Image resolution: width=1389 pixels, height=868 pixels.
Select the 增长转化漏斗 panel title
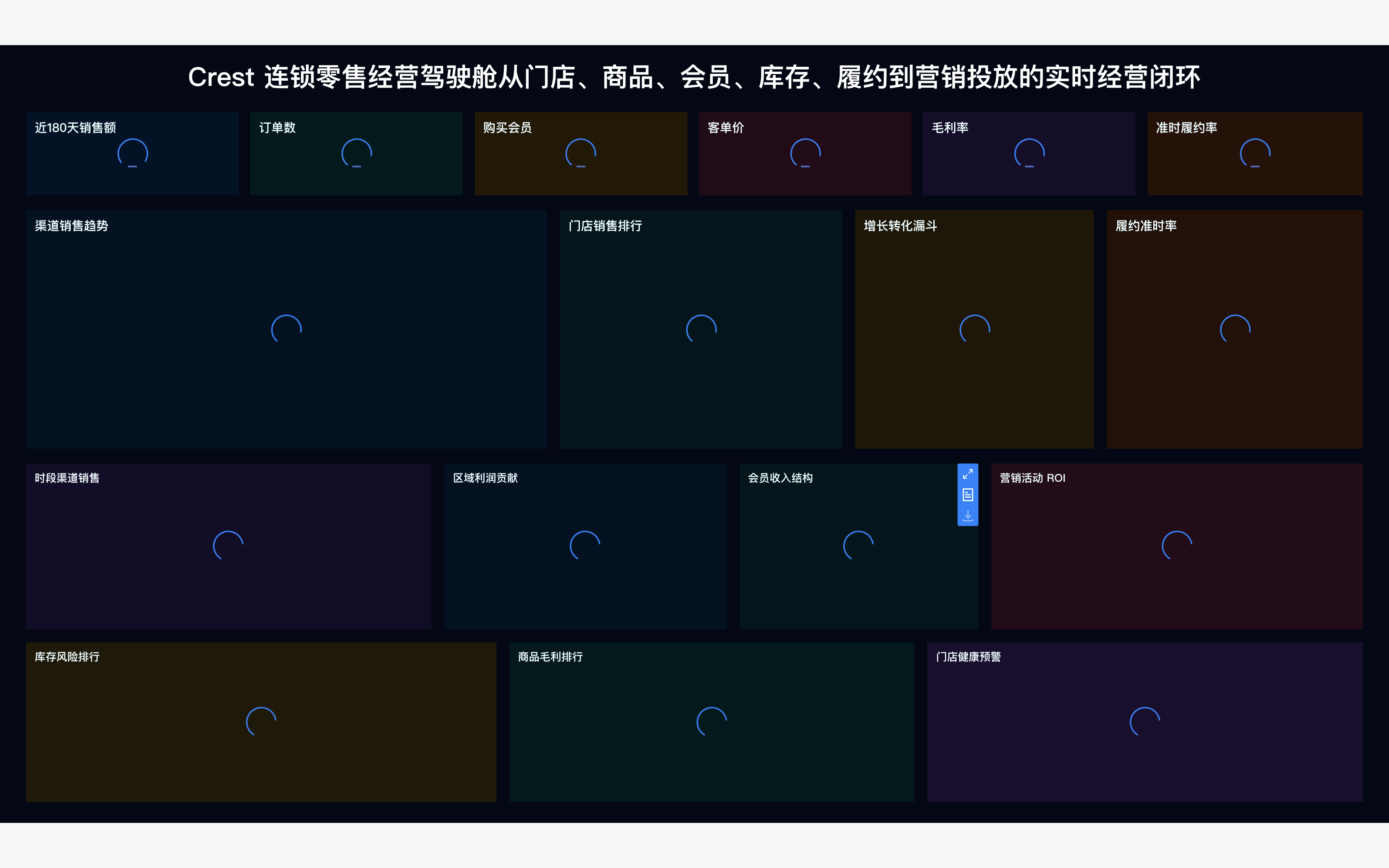point(900,226)
